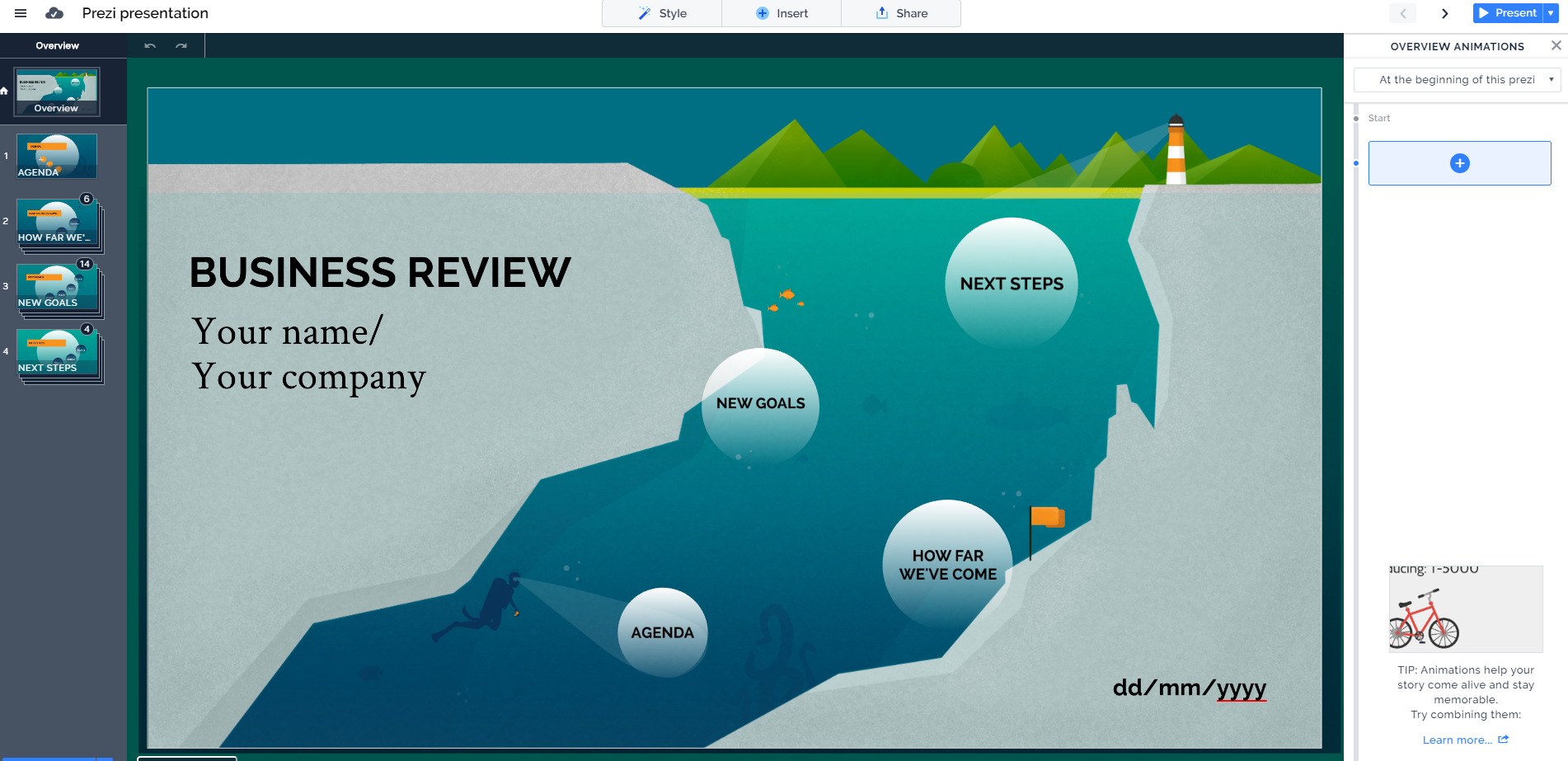This screenshot has height=761, width=1568.
Task: Undo the last action
Action: coord(149,45)
